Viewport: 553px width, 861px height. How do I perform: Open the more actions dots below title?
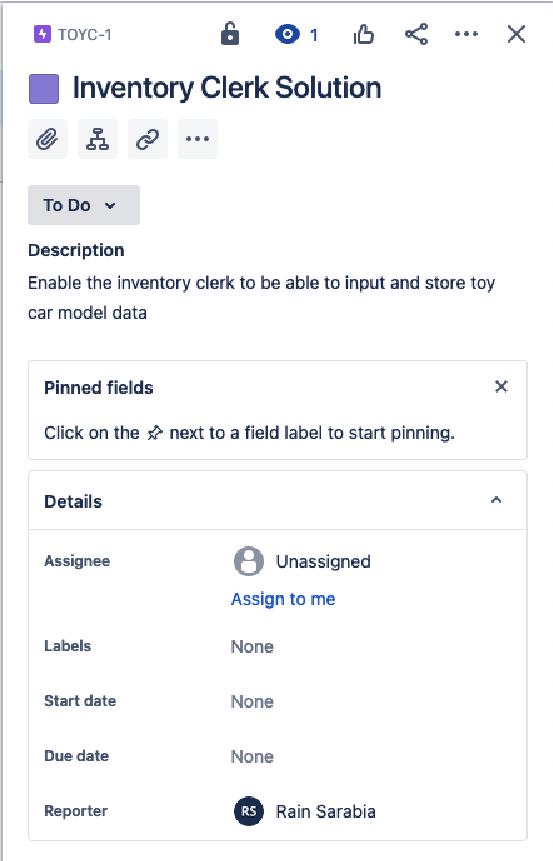pyautogui.click(x=198, y=139)
